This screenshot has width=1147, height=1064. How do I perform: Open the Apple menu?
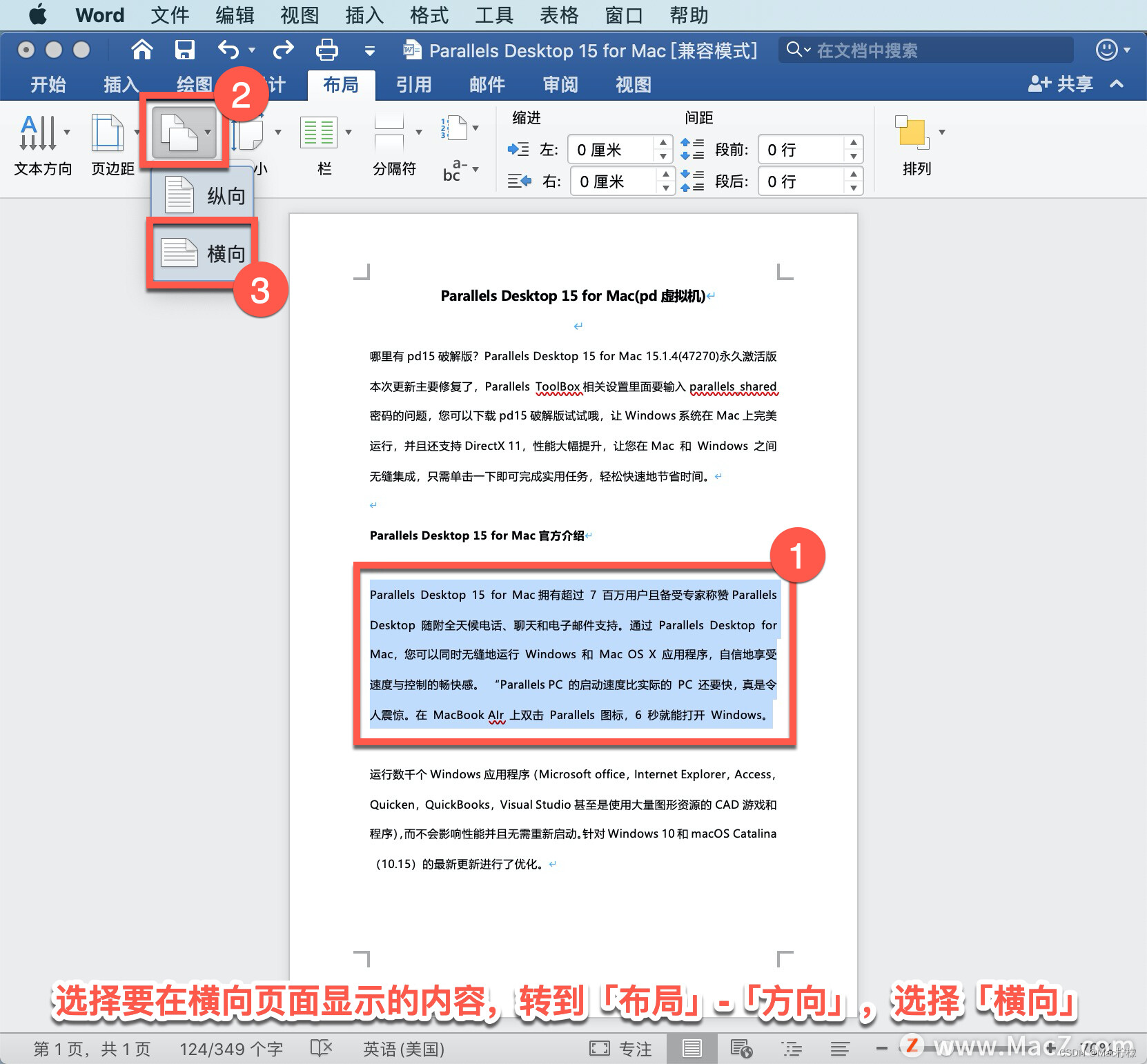pos(38,14)
